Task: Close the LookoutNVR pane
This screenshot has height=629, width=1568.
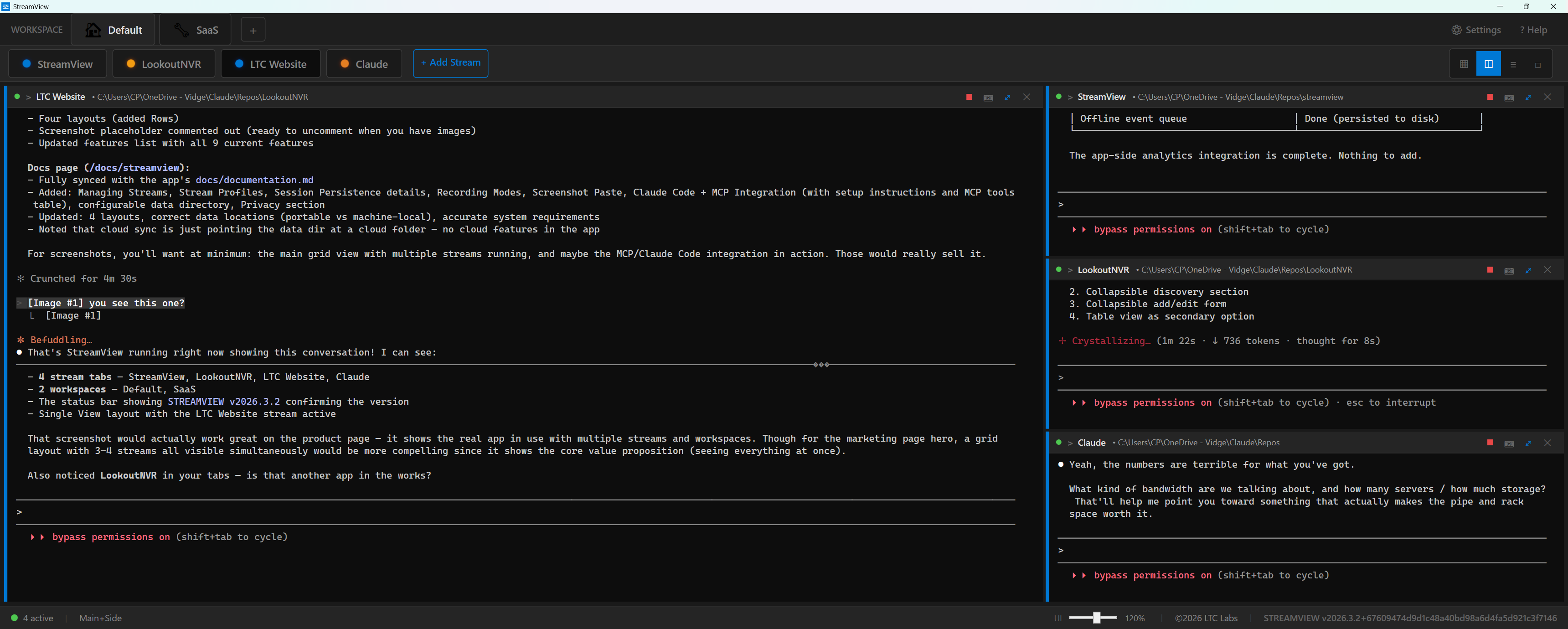Action: (1547, 270)
